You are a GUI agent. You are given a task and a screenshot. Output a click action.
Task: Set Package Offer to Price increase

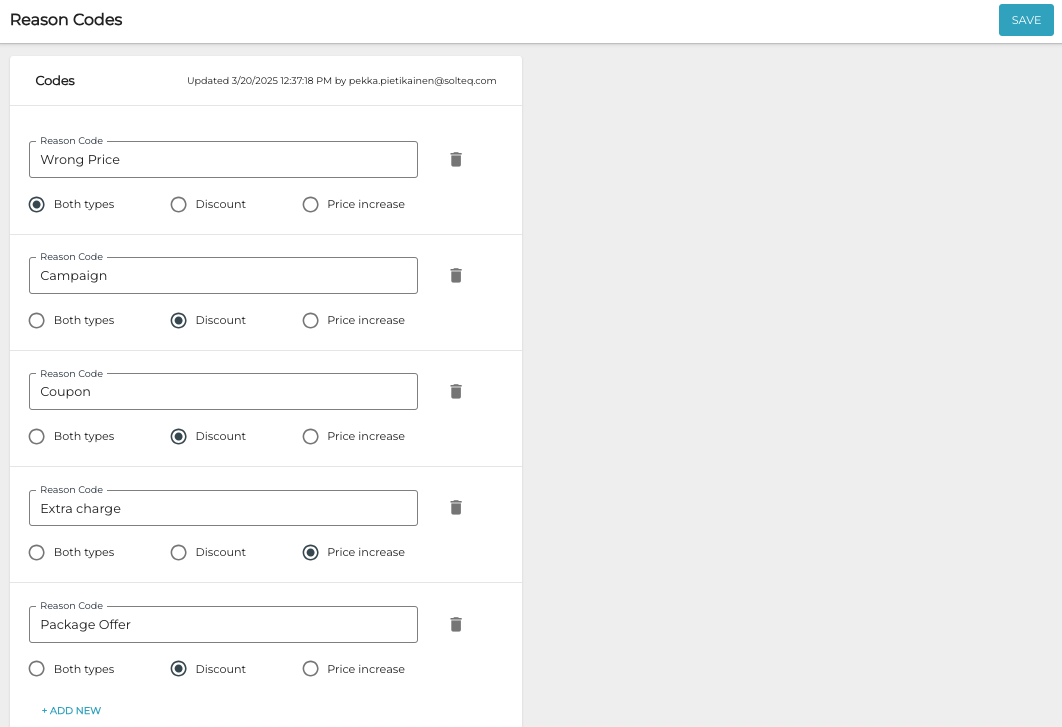coord(311,669)
